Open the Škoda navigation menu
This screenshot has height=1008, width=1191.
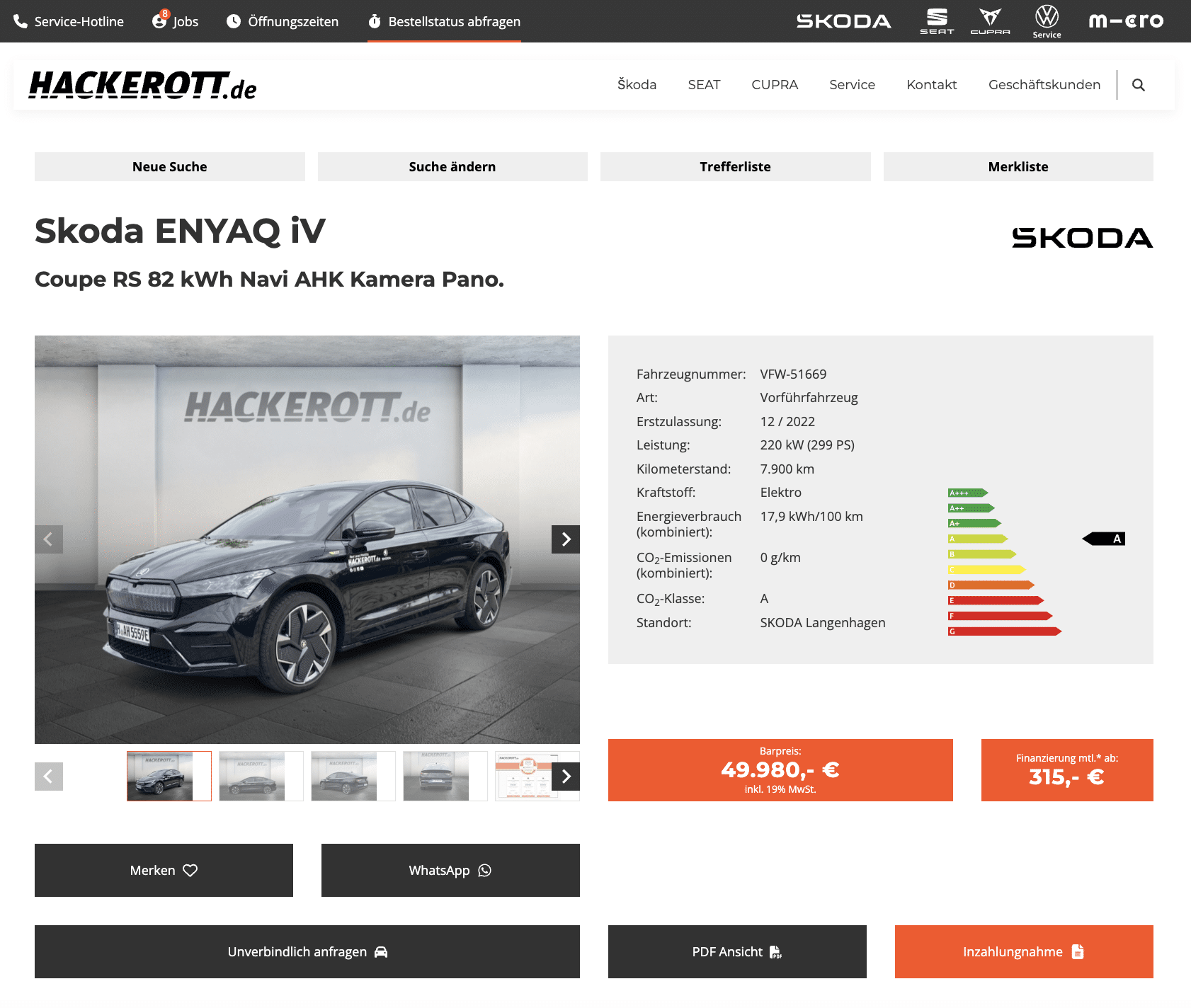click(637, 85)
